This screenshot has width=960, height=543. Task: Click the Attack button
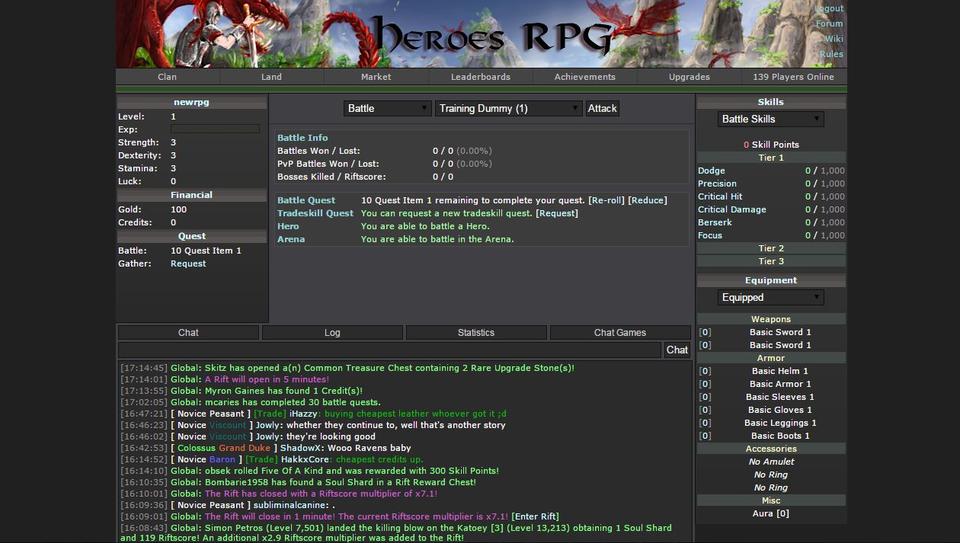point(602,108)
